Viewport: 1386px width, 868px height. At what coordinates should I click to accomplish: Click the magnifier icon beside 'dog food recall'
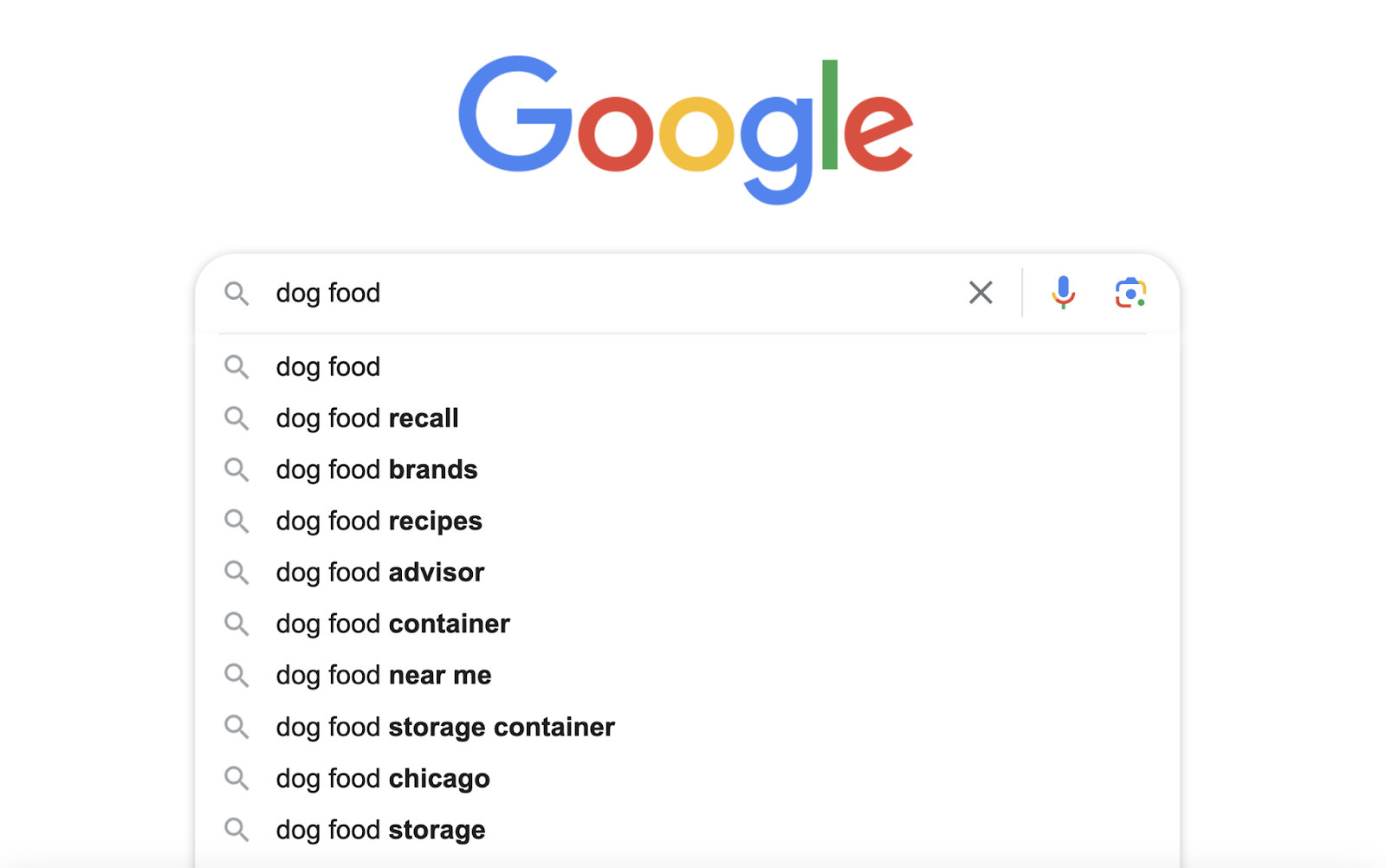tap(236, 418)
